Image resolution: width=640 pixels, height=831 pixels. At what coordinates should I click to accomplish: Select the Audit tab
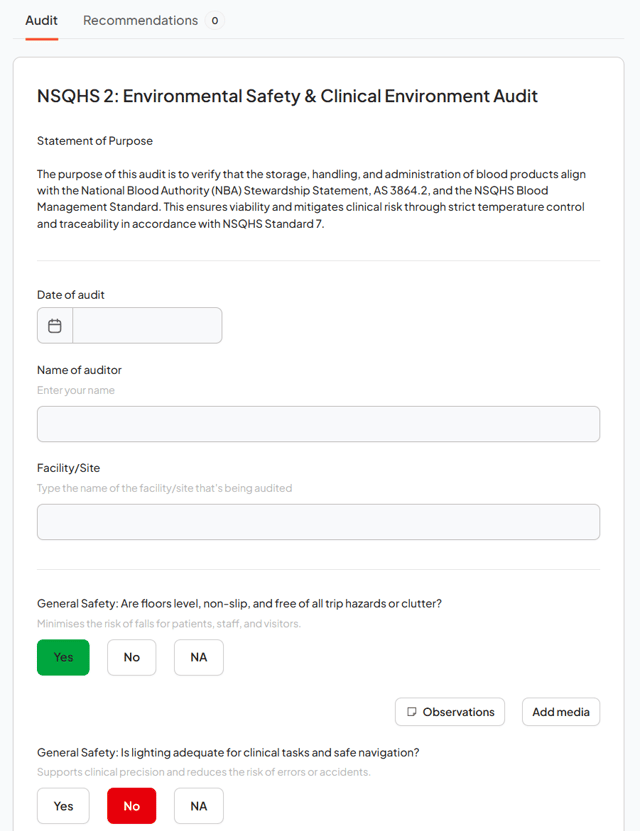(41, 20)
